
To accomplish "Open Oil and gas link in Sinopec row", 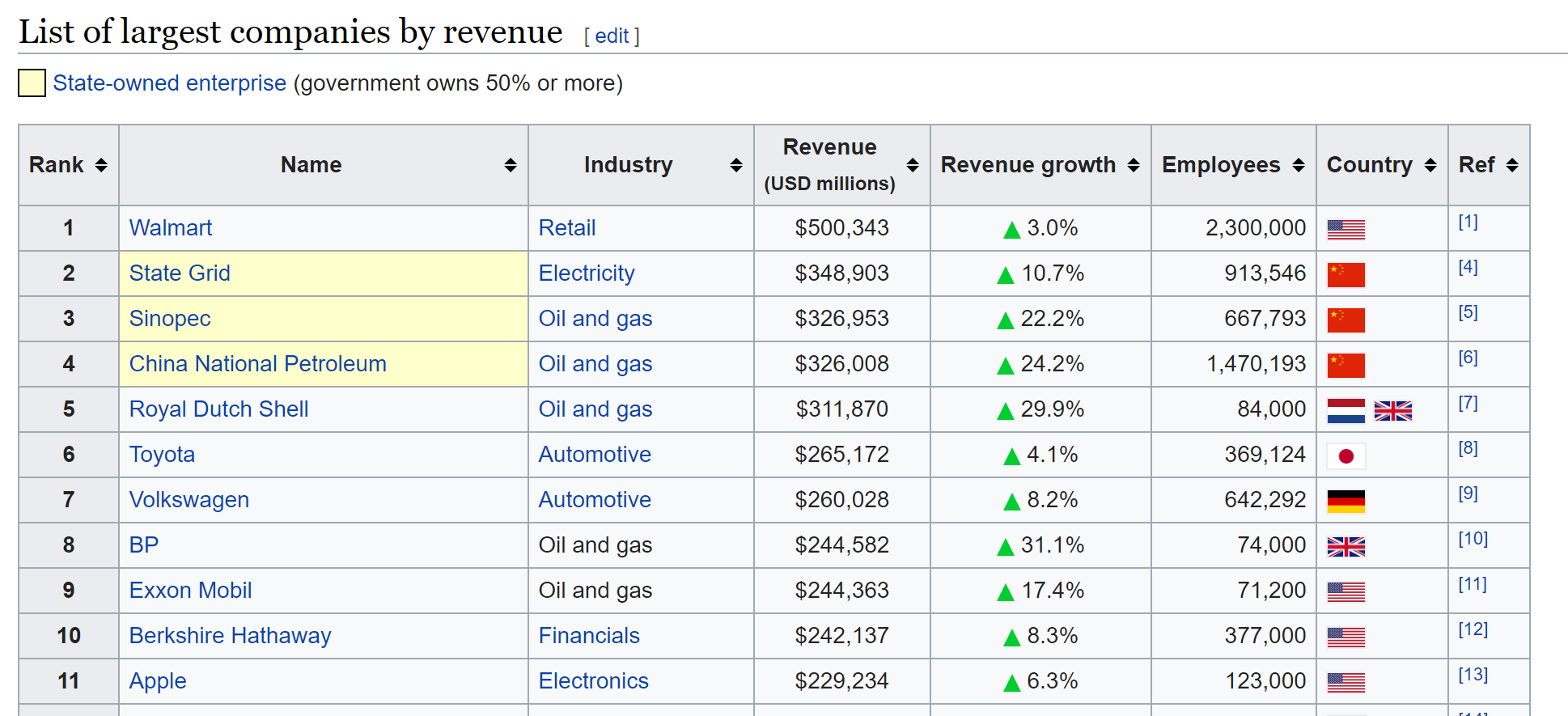I will point(595,319).
